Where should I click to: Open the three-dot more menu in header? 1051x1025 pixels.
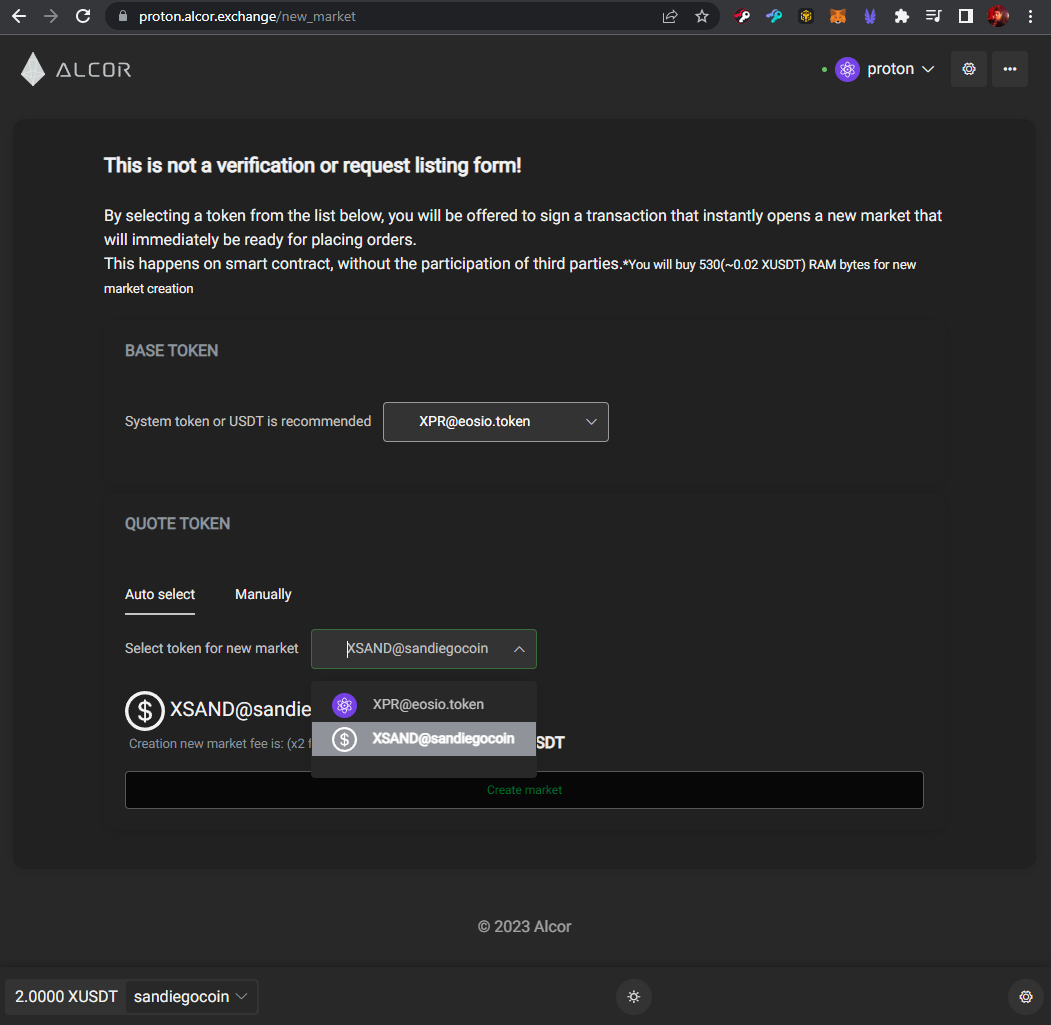coord(1010,69)
